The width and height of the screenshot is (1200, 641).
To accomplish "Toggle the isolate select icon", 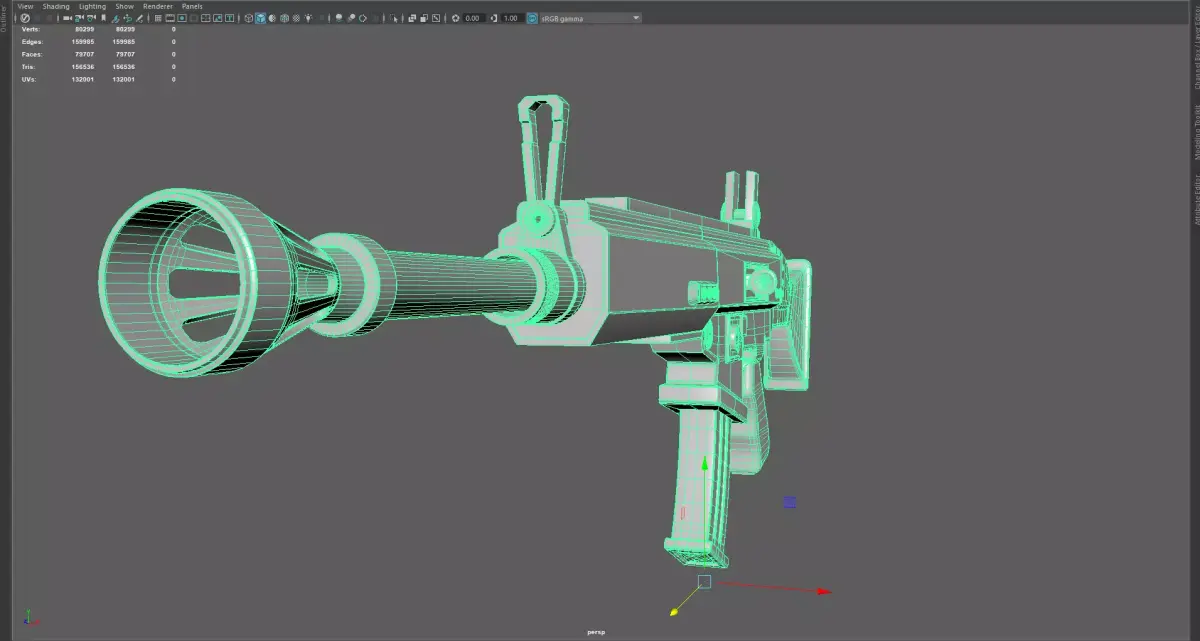I will coord(394,18).
